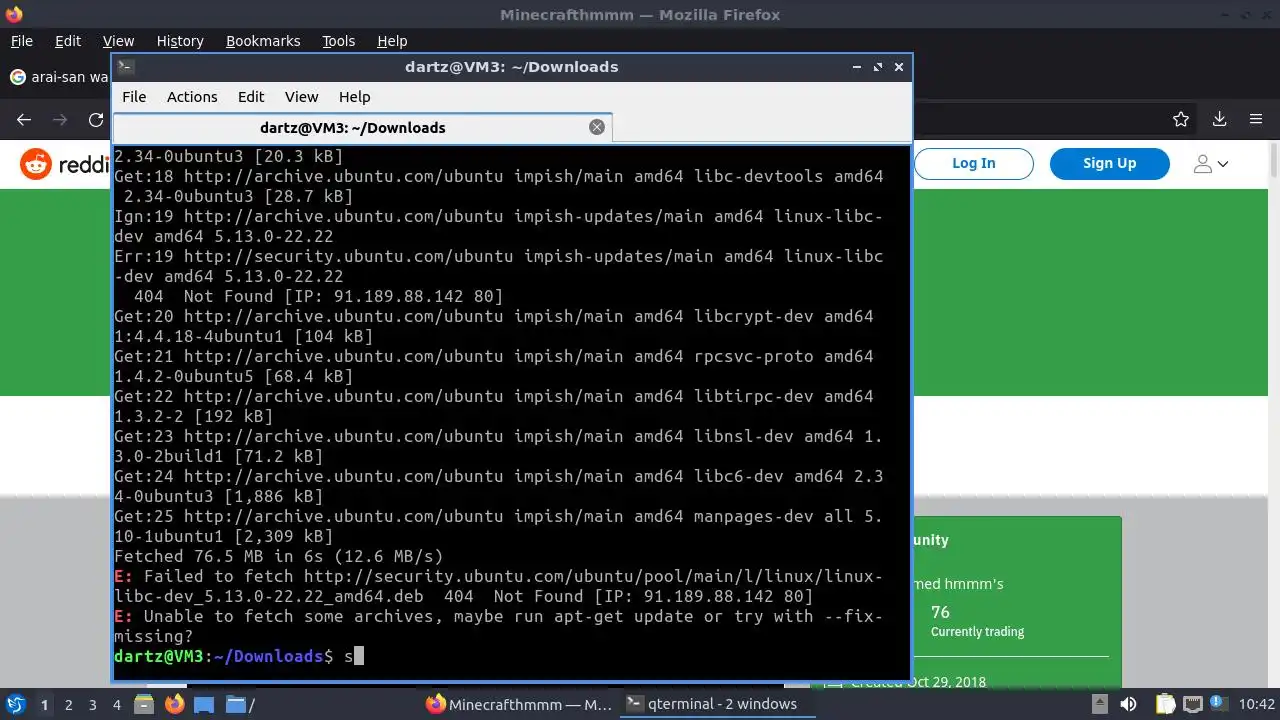Launch Firefox from panel quicklaunch

click(175, 704)
